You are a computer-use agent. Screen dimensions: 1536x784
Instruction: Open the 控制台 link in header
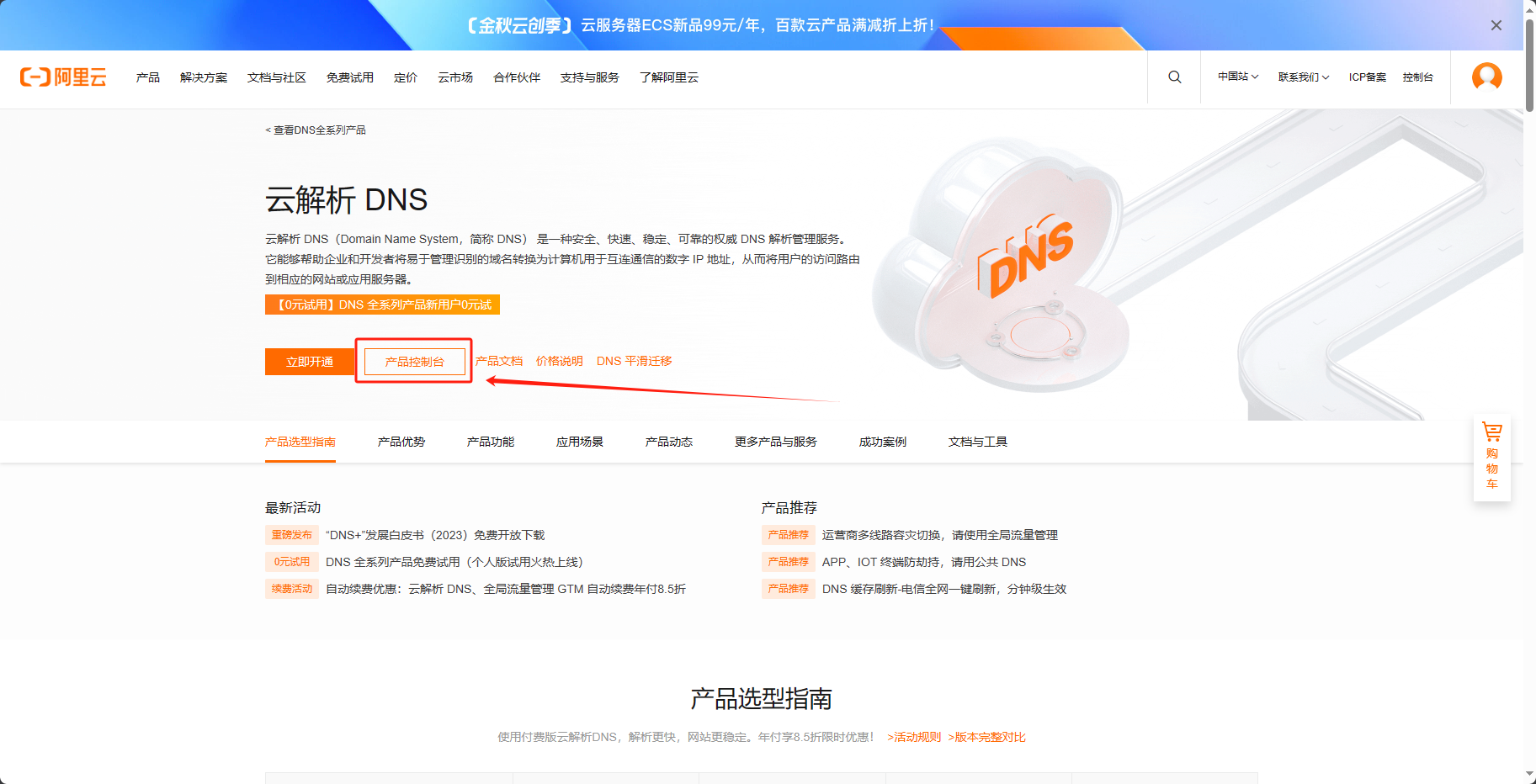[1418, 77]
